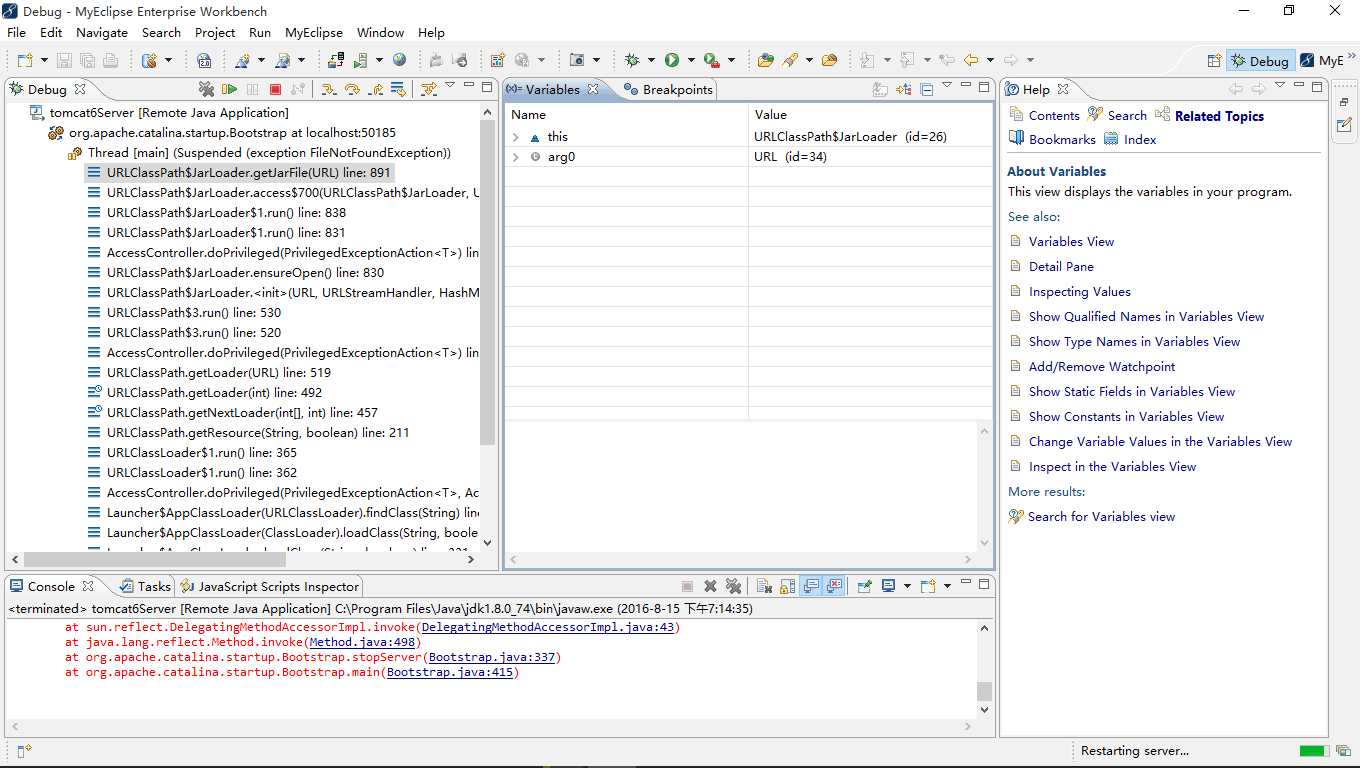Open the Open Console dropdown arrow
The image size is (1360, 768).
[946, 586]
